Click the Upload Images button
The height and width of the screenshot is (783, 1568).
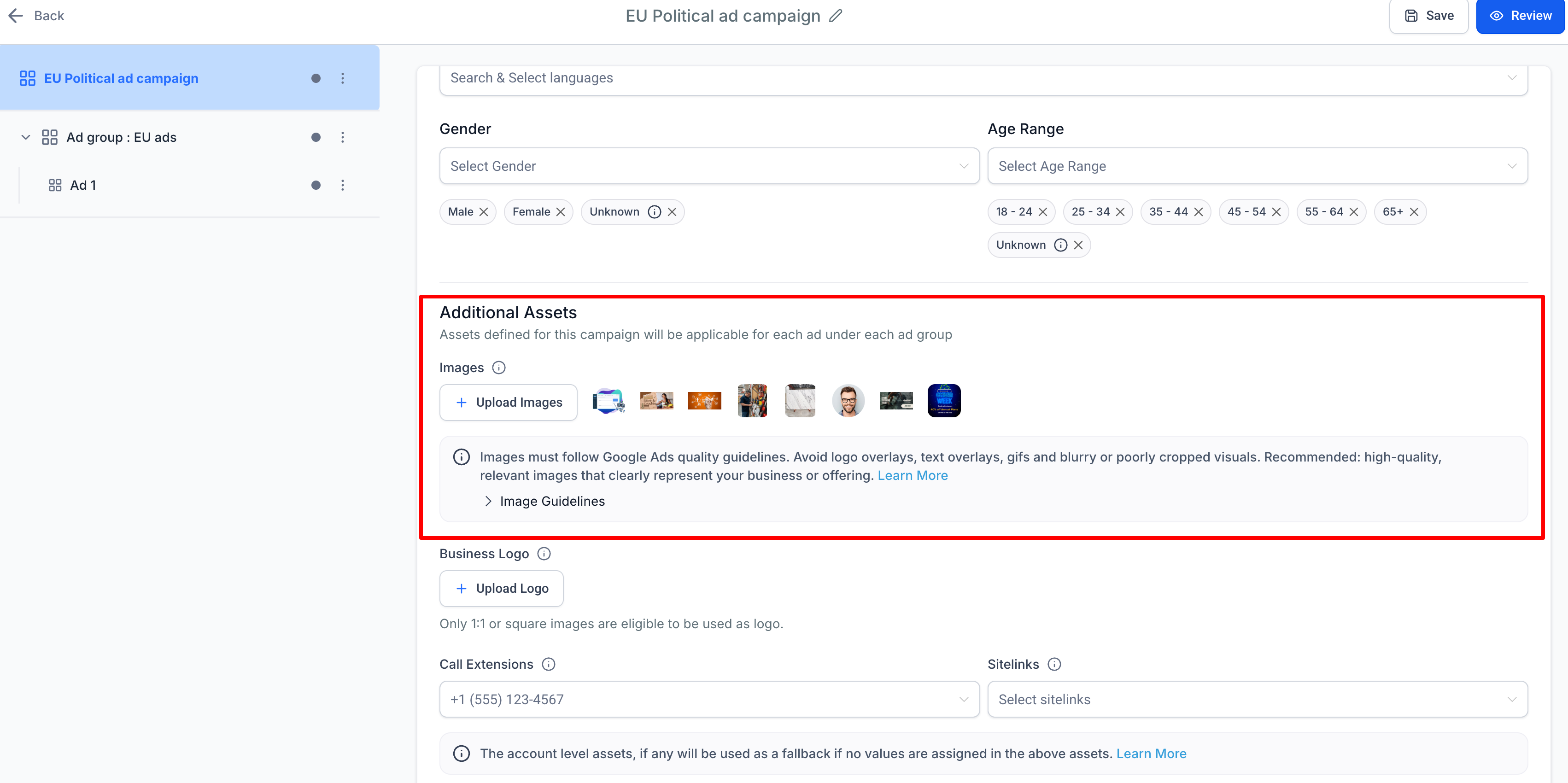pyautogui.click(x=508, y=403)
